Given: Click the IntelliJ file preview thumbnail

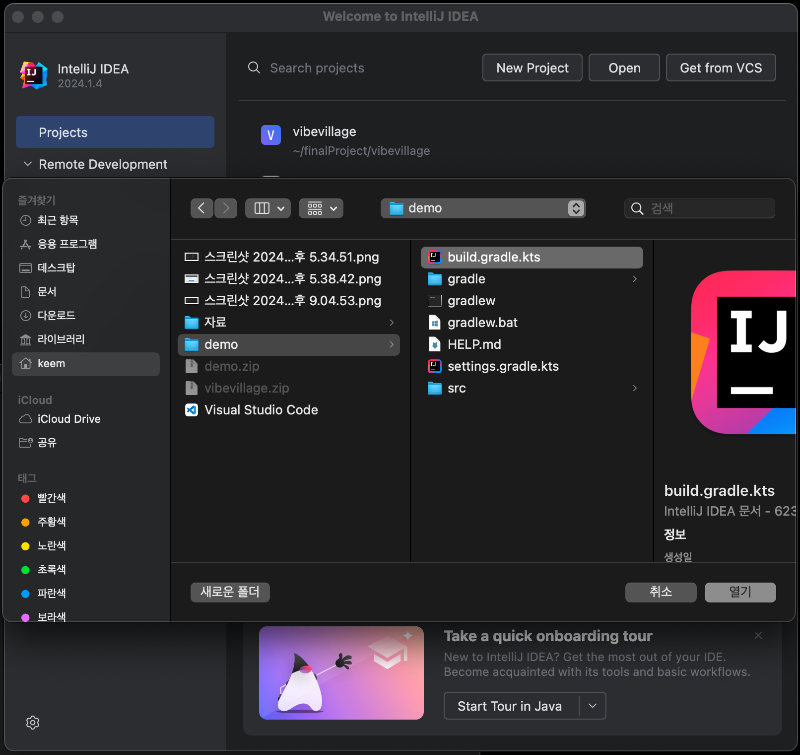Looking at the screenshot, I should 743,352.
